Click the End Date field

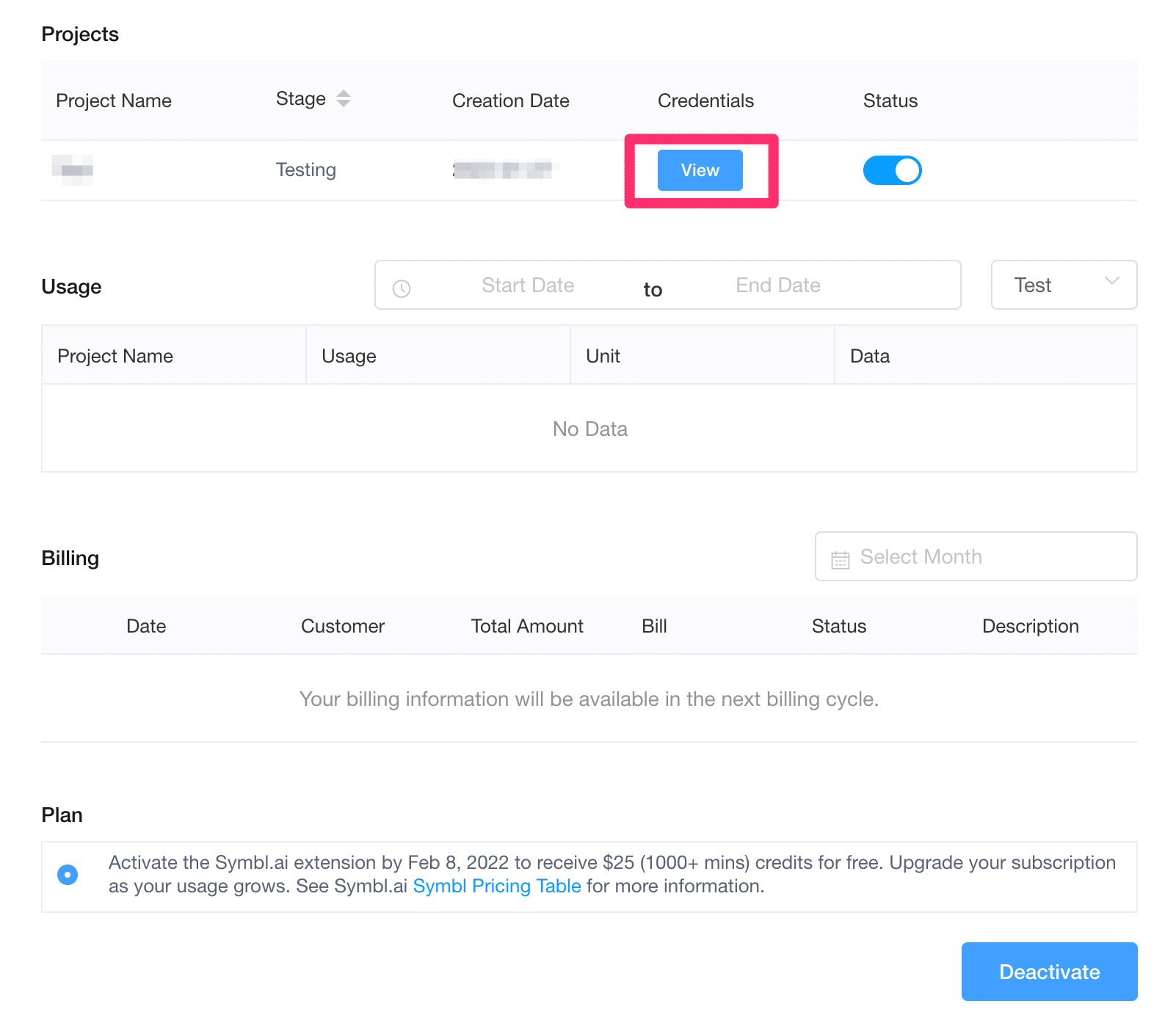(x=777, y=285)
